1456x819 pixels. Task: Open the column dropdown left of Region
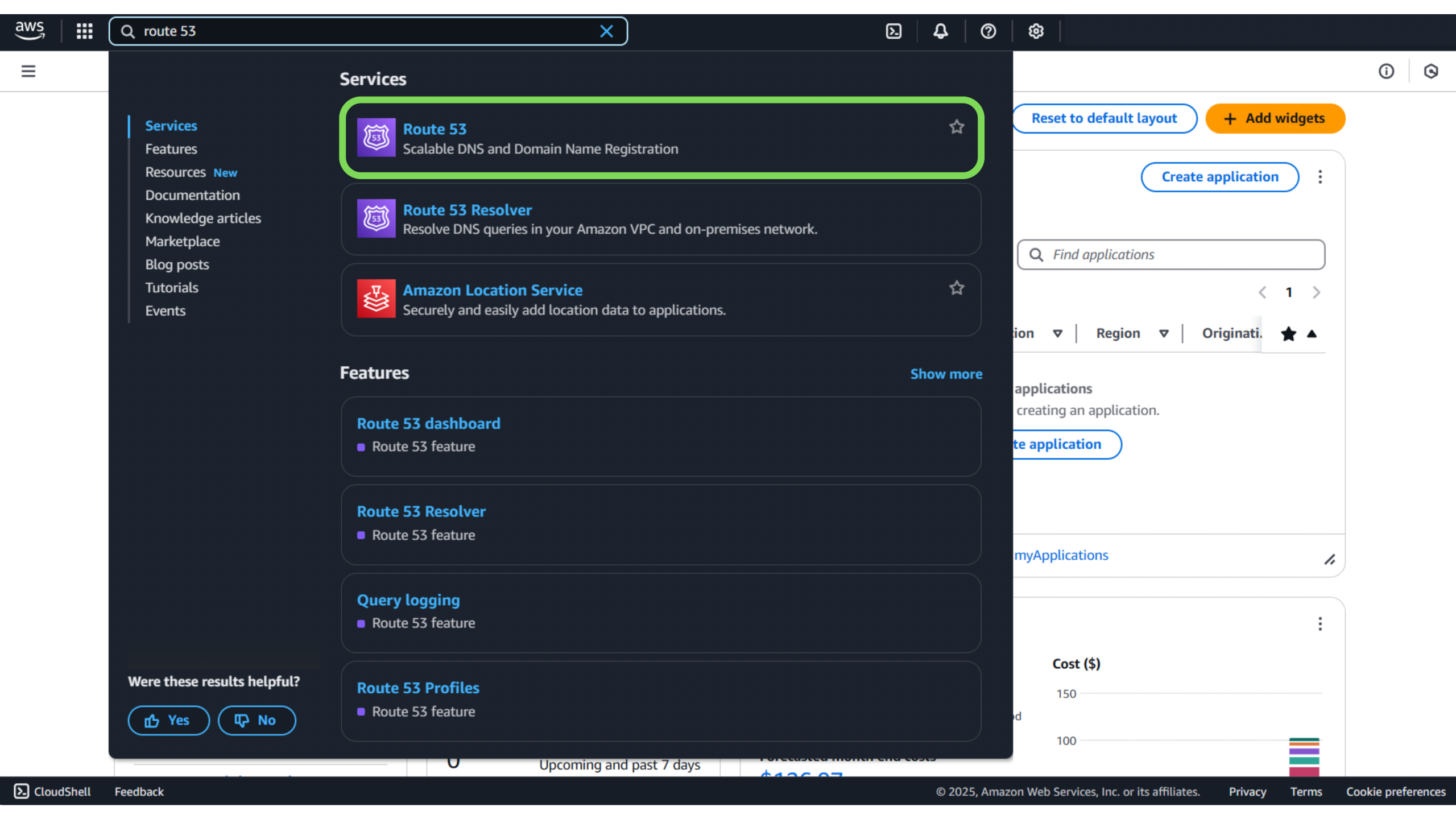(x=1057, y=334)
